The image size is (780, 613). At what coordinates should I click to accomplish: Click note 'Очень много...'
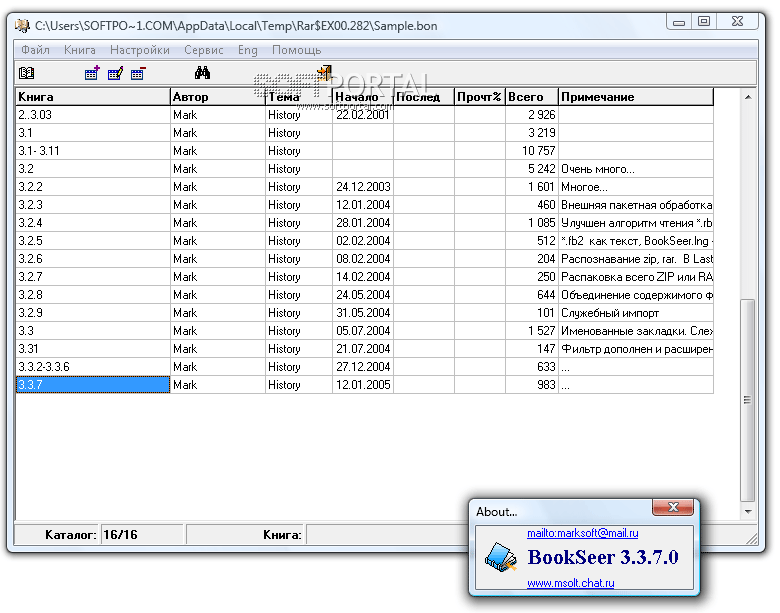tap(598, 169)
